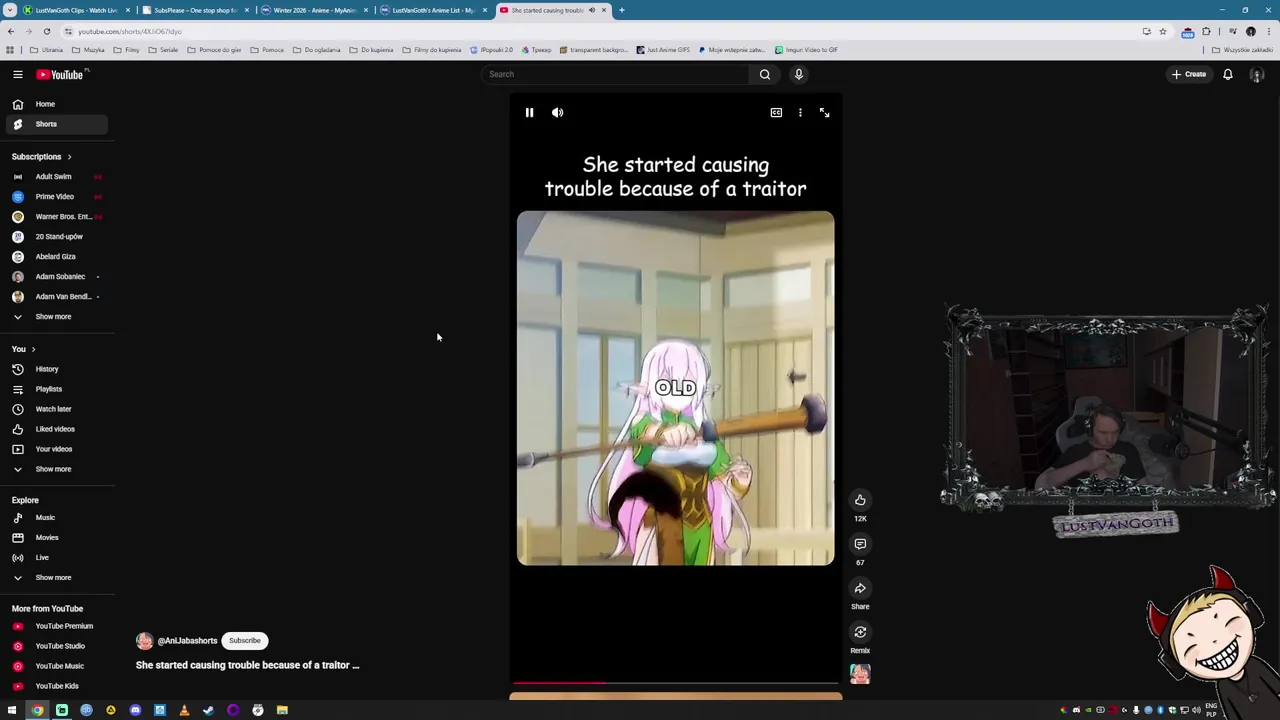Switch to SubsPlease browser tab
Viewport: 1280px width, 720px height.
coord(195,10)
